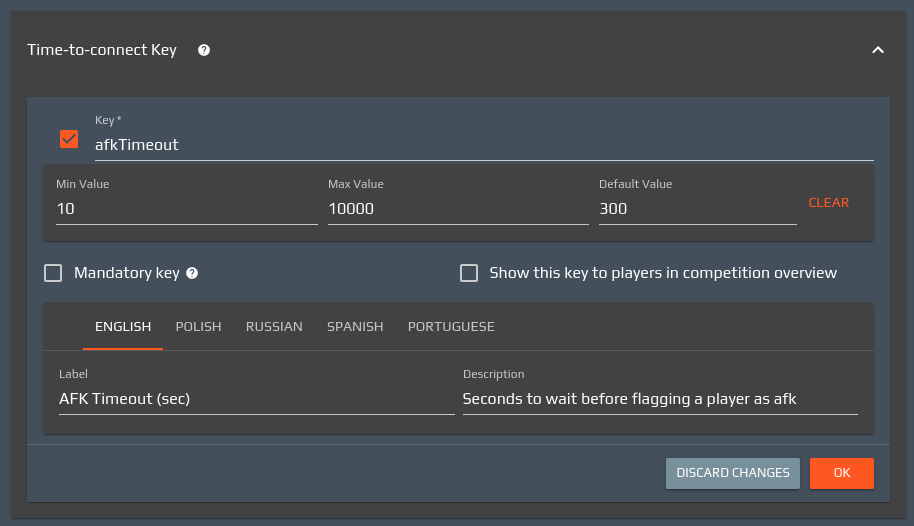Image resolution: width=914 pixels, height=526 pixels.
Task: Click help icon next to Time-to-connect Key
Action: click(x=204, y=50)
